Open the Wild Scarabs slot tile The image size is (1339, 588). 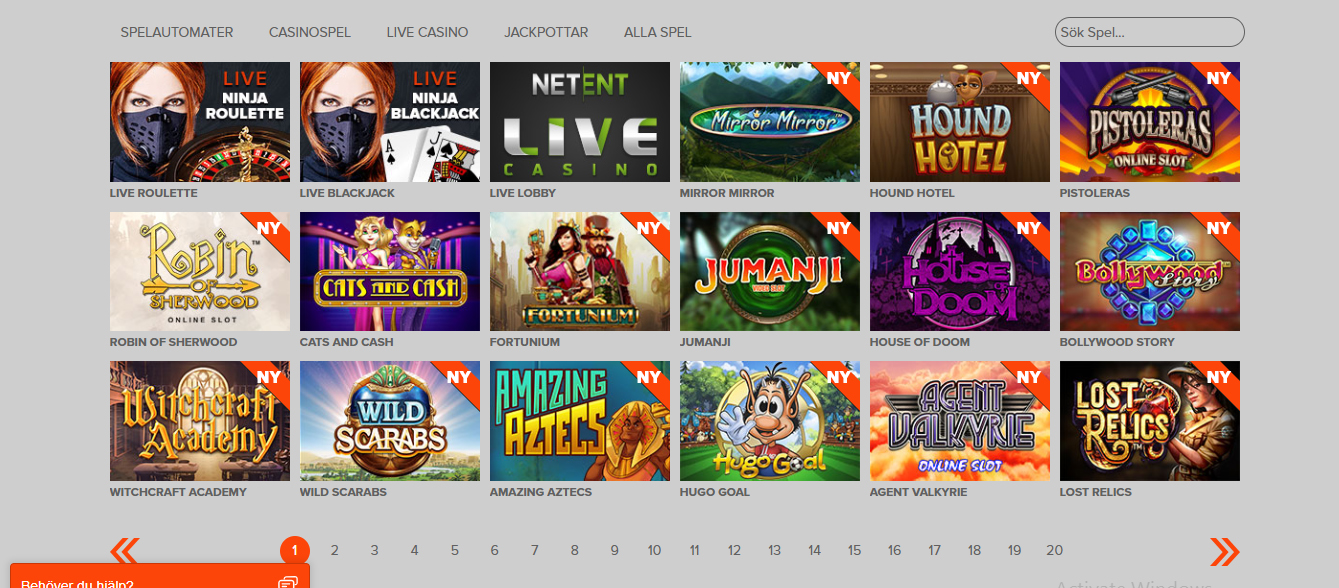(x=390, y=421)
